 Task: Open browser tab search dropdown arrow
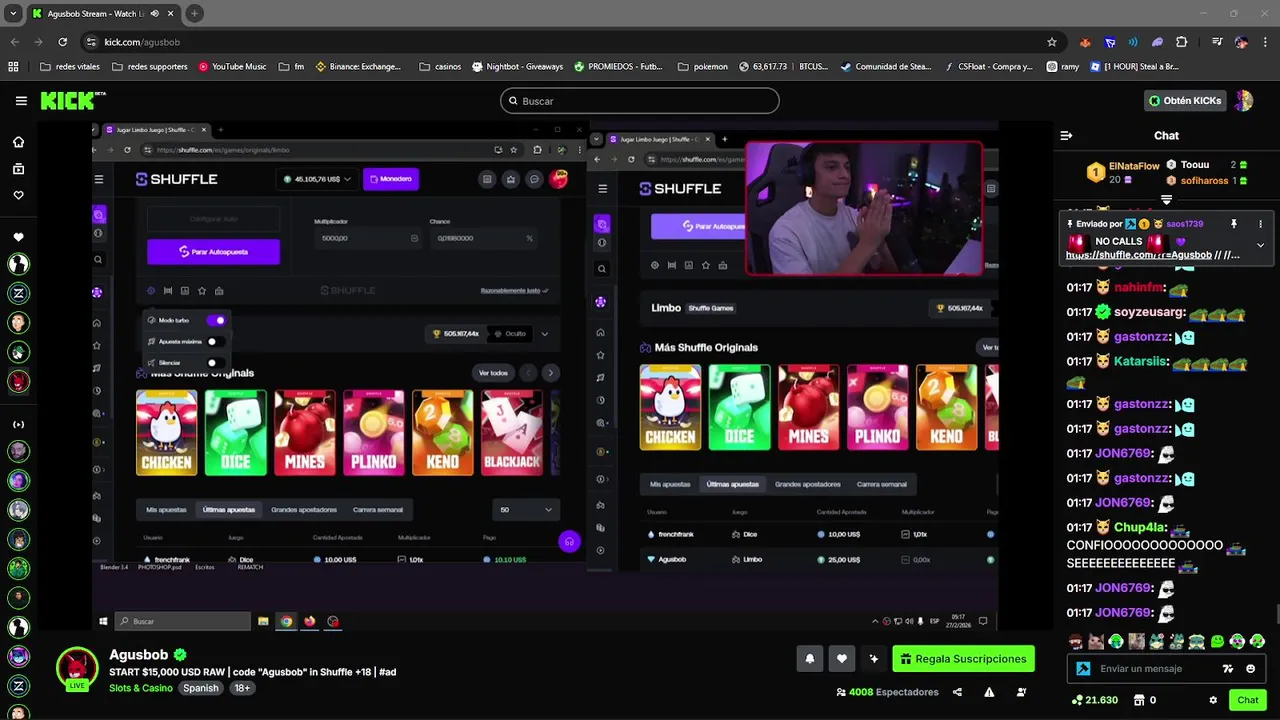pyautogui.click(x=13, y=14)
